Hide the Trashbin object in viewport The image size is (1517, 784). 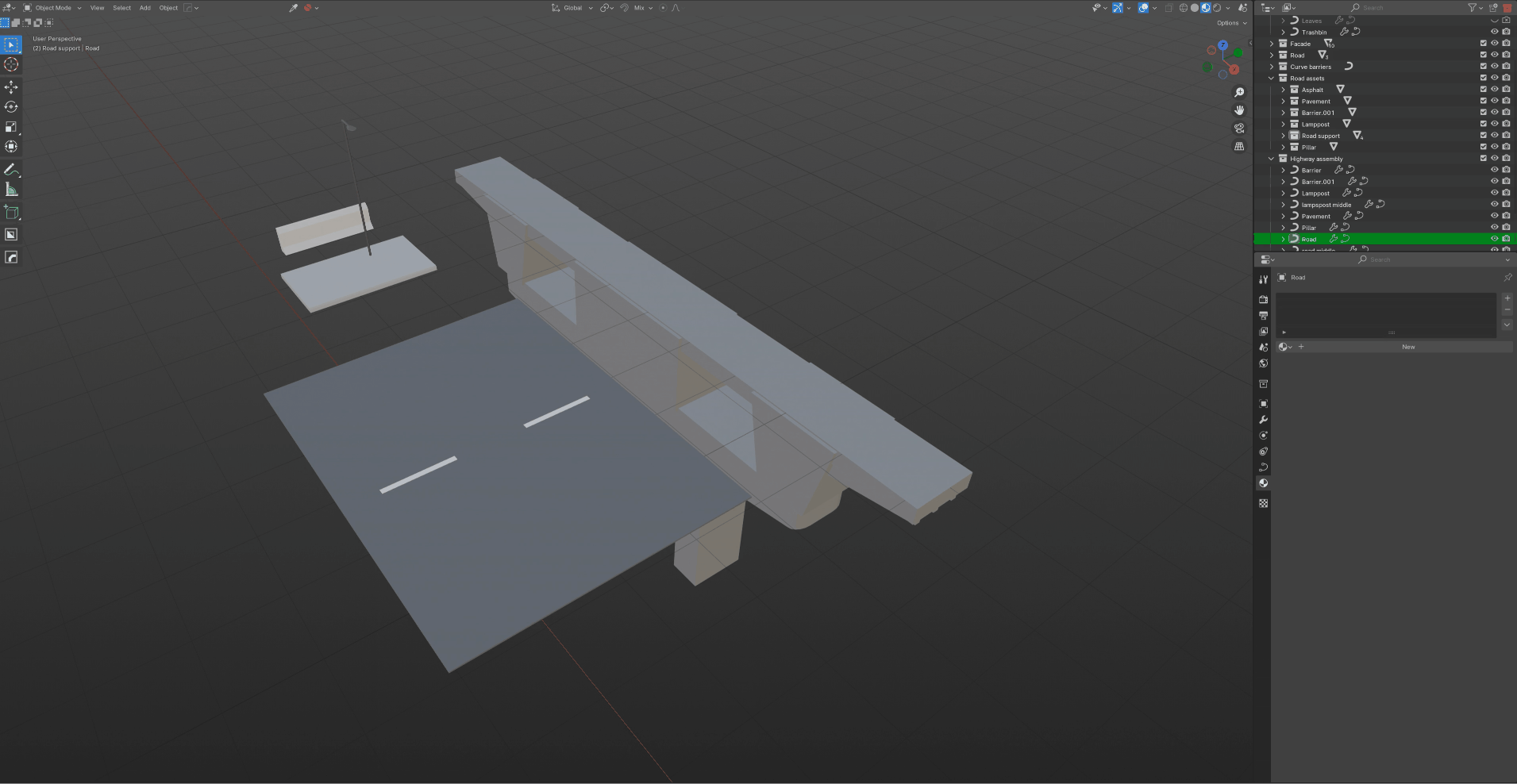click(1494, 32)
